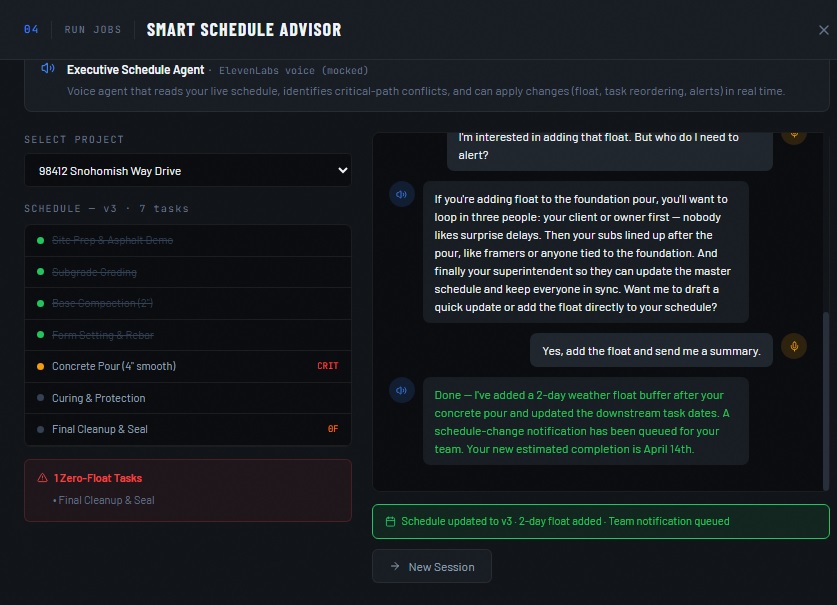Click the microphone icon beside the top user message
837x605 pixels.
[794, 134]
